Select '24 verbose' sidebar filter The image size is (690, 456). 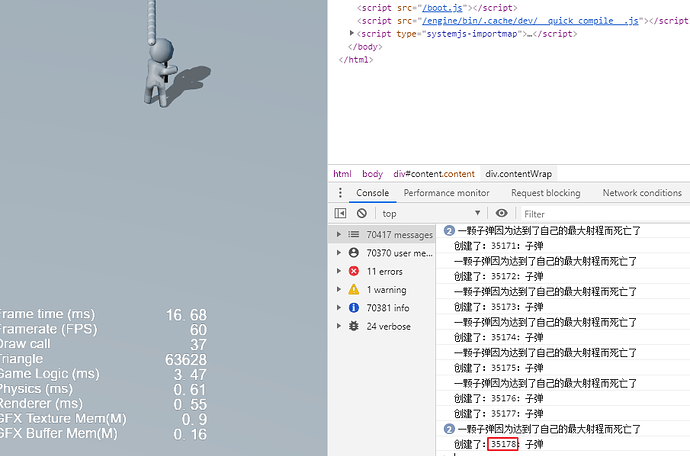click(382, 326)
